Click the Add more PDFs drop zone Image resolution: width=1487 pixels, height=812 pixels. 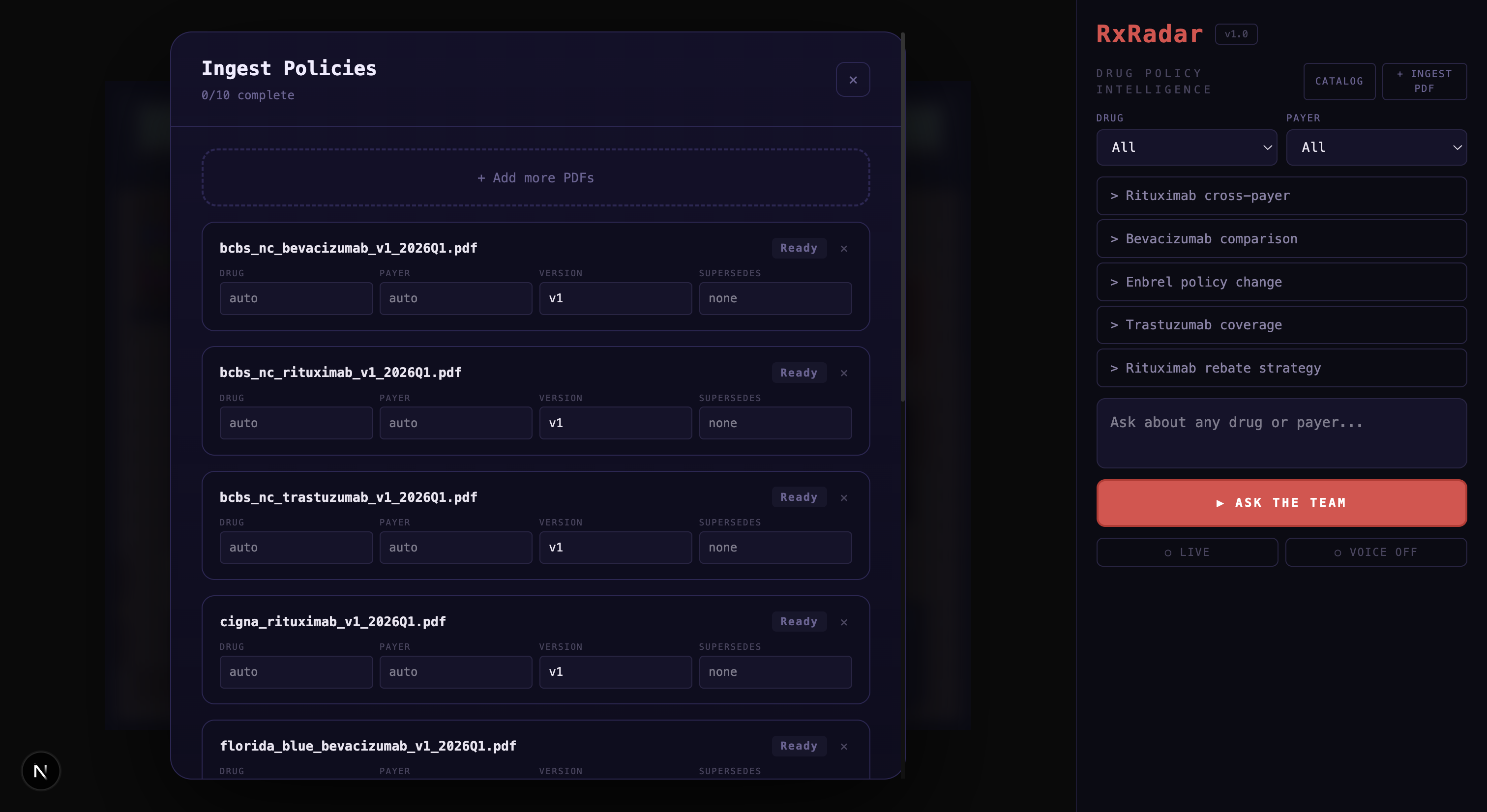tap(535, 178)
